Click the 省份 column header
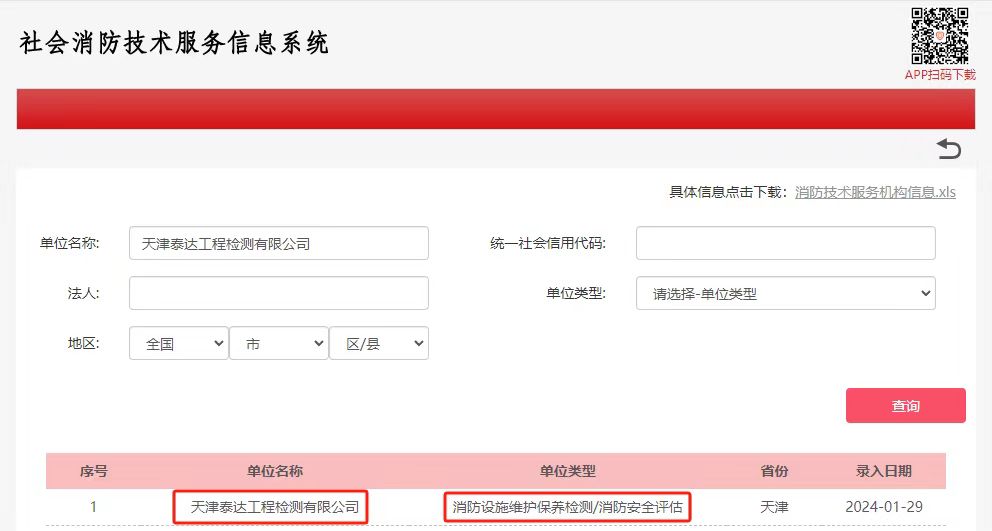Viewport: 992px width, 531px height. (774, 471)
